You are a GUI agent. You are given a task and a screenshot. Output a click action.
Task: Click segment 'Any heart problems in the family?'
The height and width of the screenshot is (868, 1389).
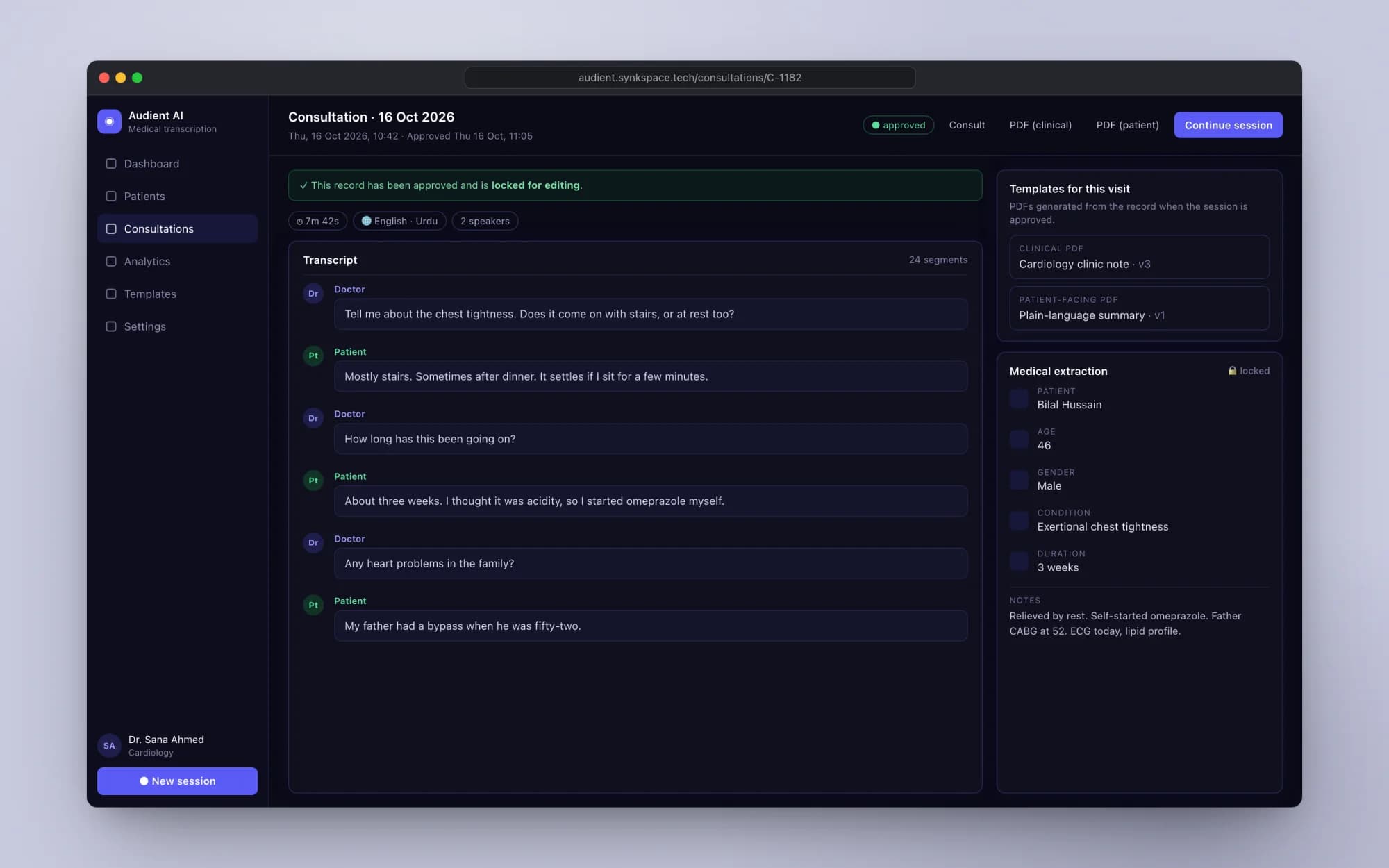tap(651, 563)
